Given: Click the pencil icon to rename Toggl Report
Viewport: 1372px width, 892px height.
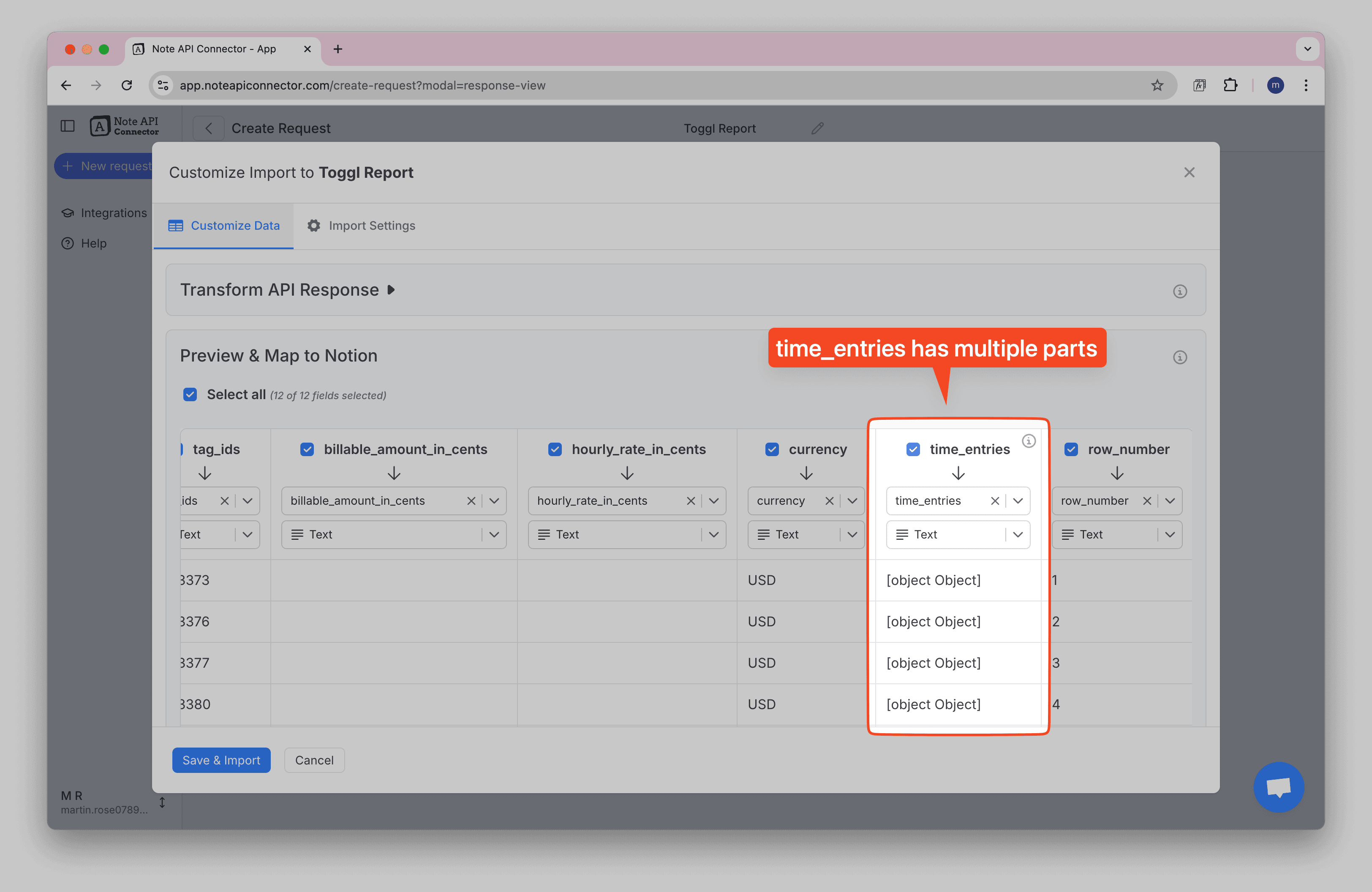Looking at the screenshot, I should (x=817, y=128).
